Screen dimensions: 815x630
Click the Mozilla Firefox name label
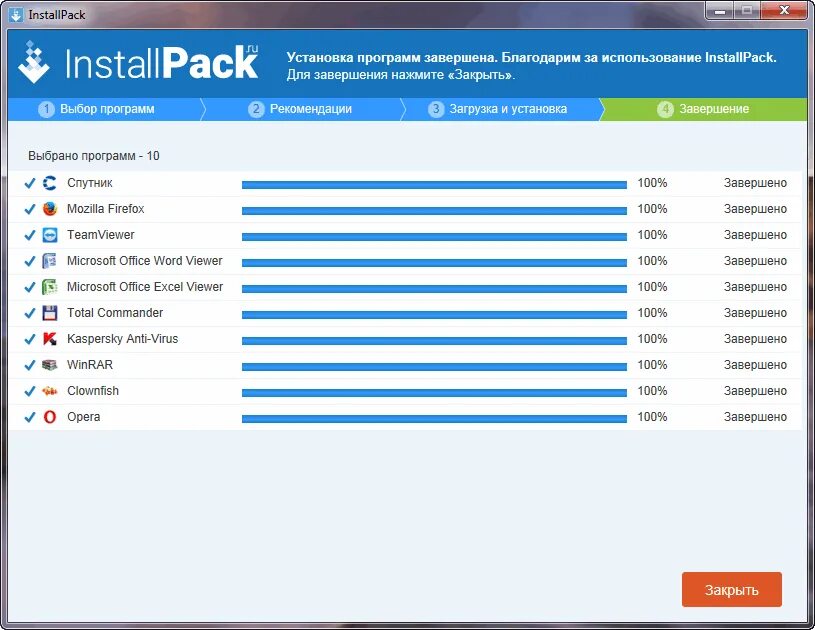click(106, 209)
